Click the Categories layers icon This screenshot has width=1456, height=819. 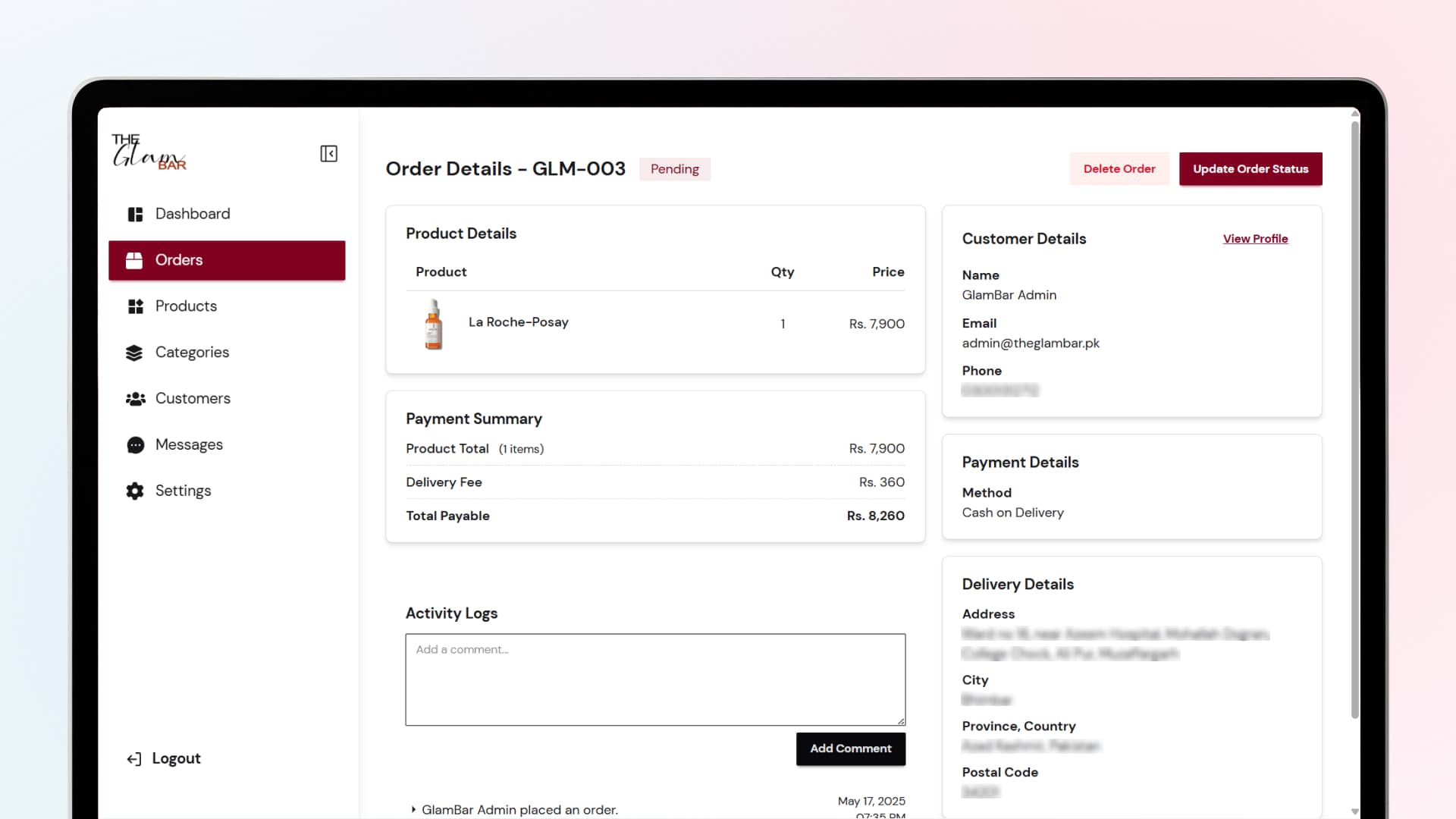pyautogui.click(x=134, y=353)
